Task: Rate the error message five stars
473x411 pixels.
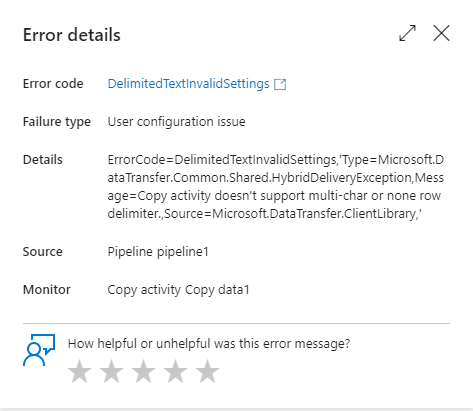Action: point(207,371)
